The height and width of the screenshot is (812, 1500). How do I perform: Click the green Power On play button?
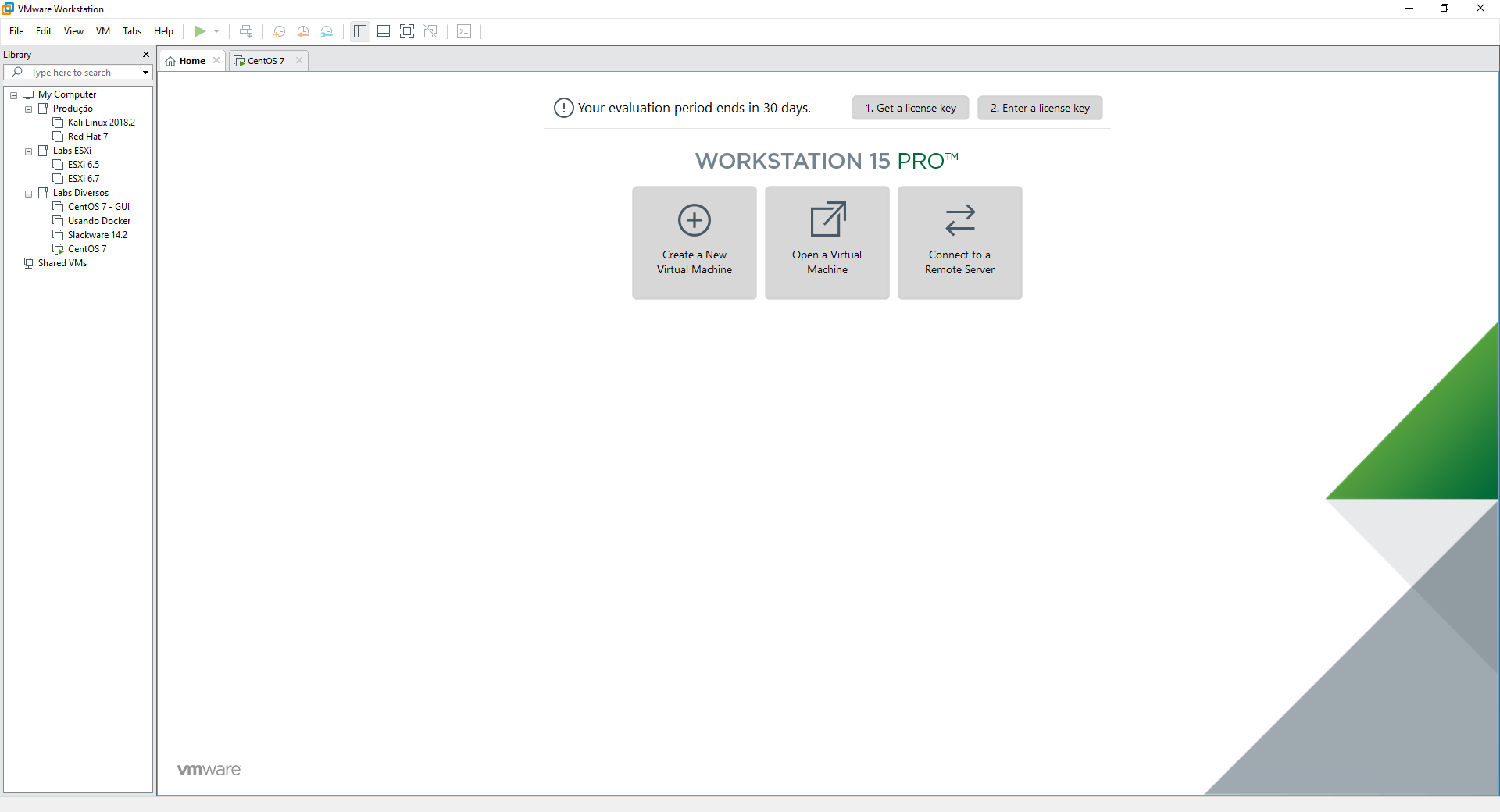pyautogui.click(x=200, y=31)
